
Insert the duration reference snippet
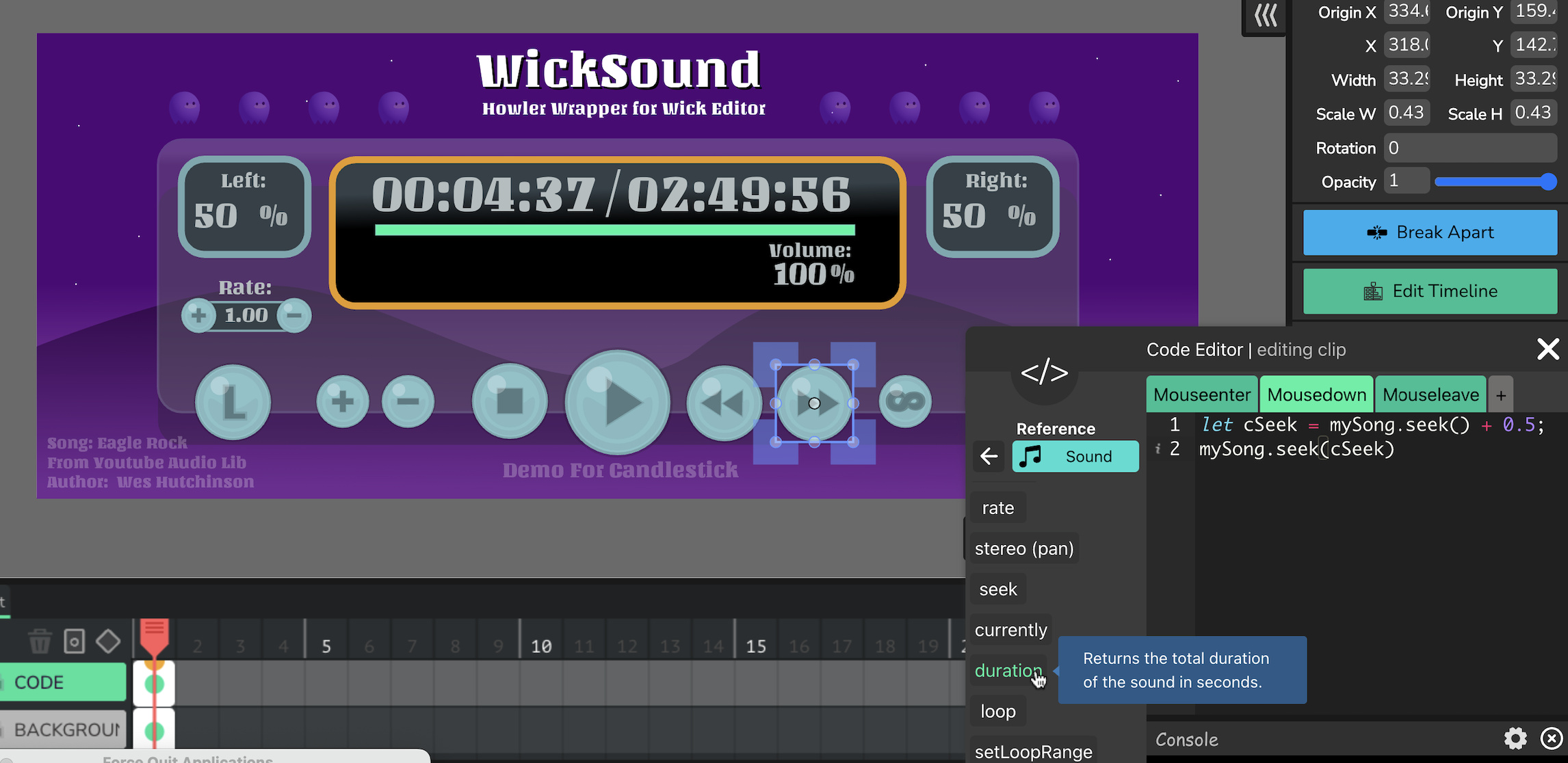[x=1008, y=671]
